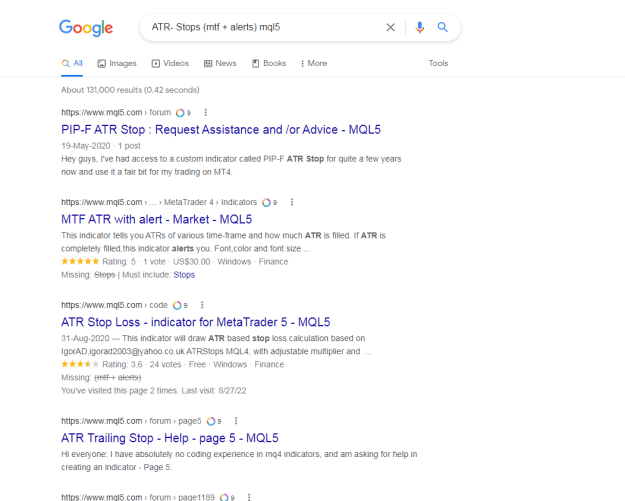Click 'About 131,000 results' stats text
The width and height of the screenshot is (625, 501).
coord(130,90)
